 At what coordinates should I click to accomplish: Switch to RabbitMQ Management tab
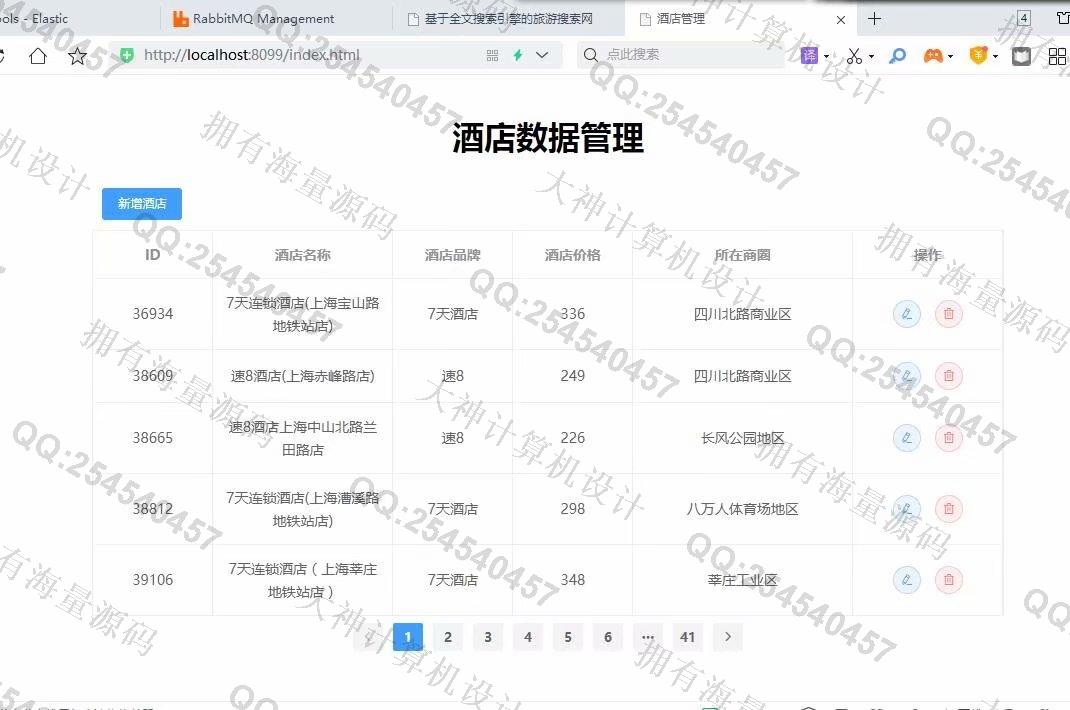point(276,18)
